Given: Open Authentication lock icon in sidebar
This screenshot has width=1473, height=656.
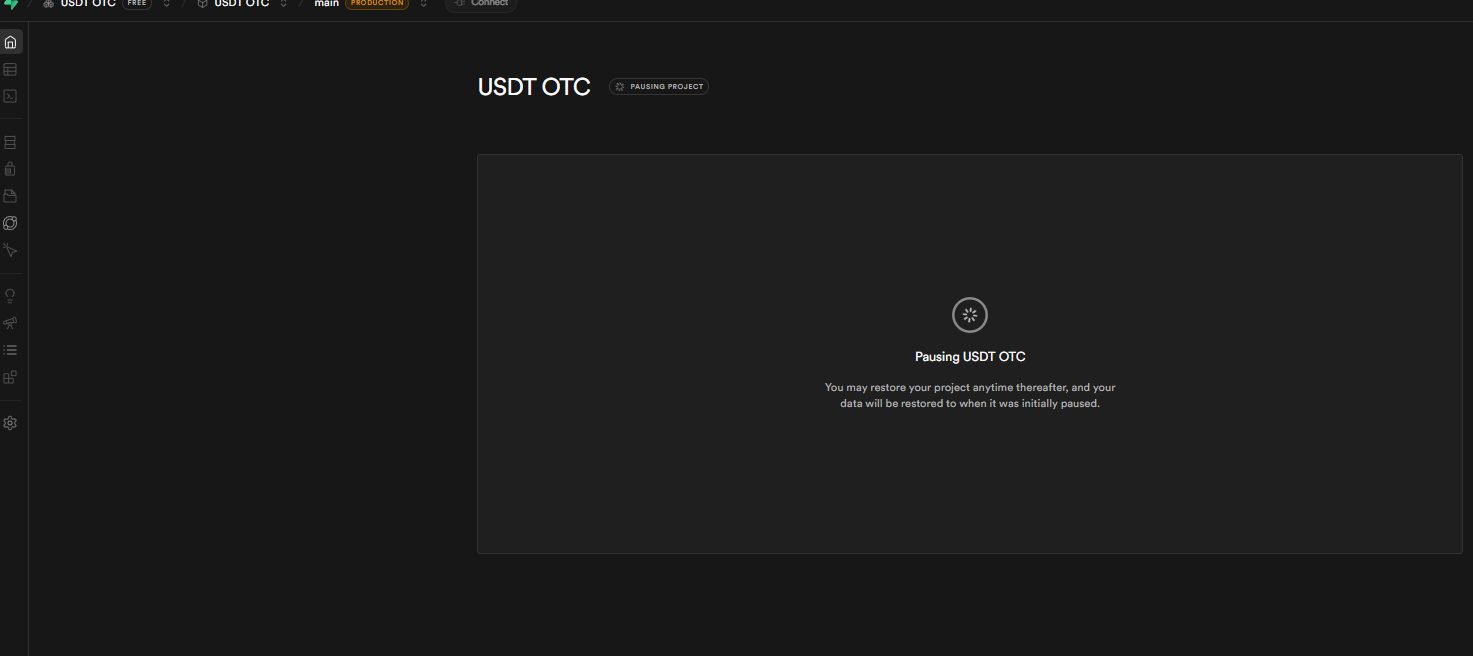Looking at the screenshot, I should 10,169.
